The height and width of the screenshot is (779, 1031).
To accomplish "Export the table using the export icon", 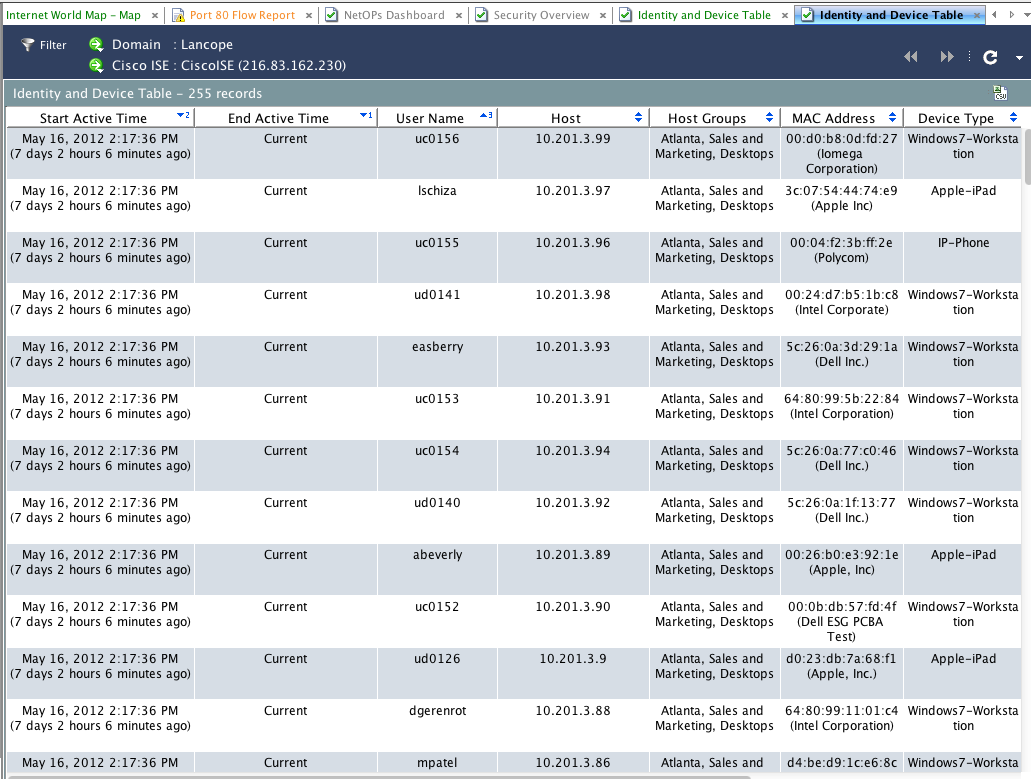I will [1000, 93].
